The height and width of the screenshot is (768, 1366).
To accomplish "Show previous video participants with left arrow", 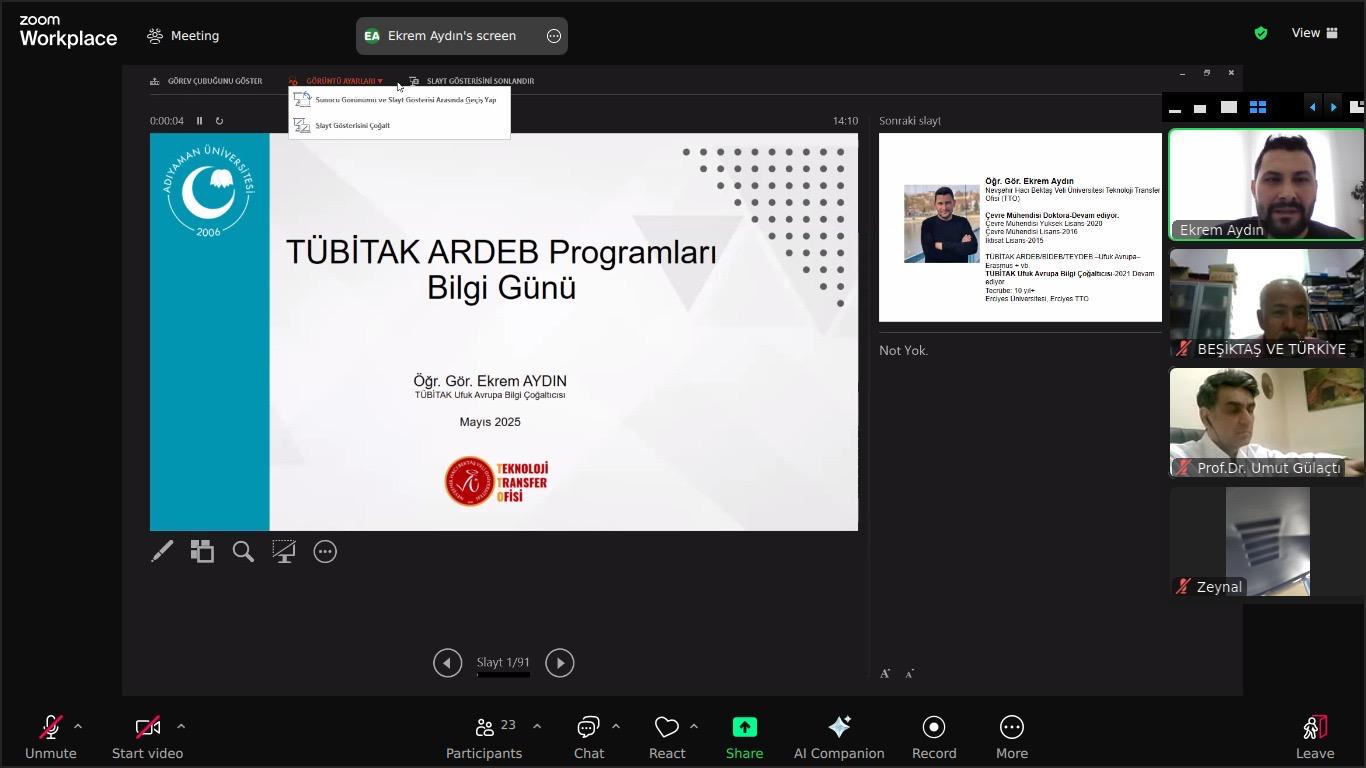I will coord(1312,107).
